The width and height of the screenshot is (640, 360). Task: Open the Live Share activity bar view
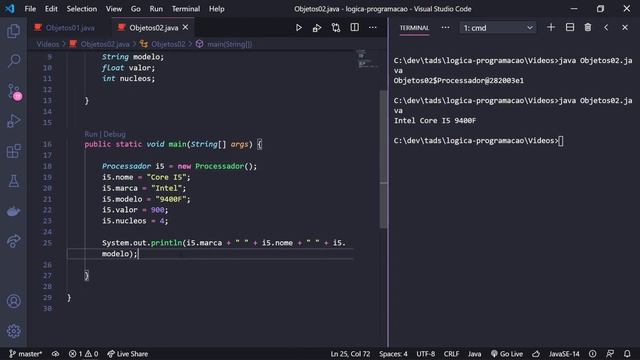click(x=13, y=241)
